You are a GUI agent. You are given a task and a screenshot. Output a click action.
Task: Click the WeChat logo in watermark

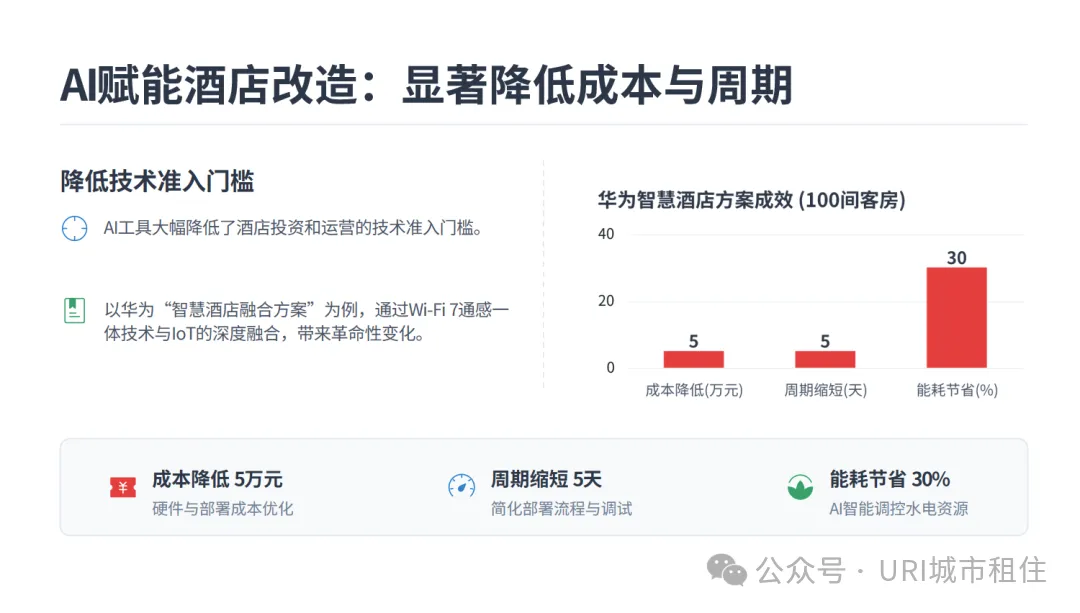(x=727, y=570)
